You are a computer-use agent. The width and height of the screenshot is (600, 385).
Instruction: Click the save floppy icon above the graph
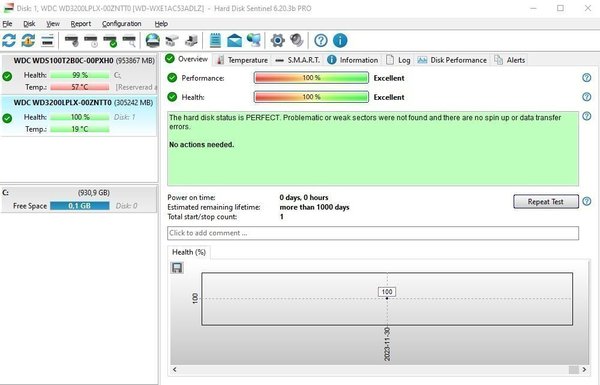click(x=177, y=268)
